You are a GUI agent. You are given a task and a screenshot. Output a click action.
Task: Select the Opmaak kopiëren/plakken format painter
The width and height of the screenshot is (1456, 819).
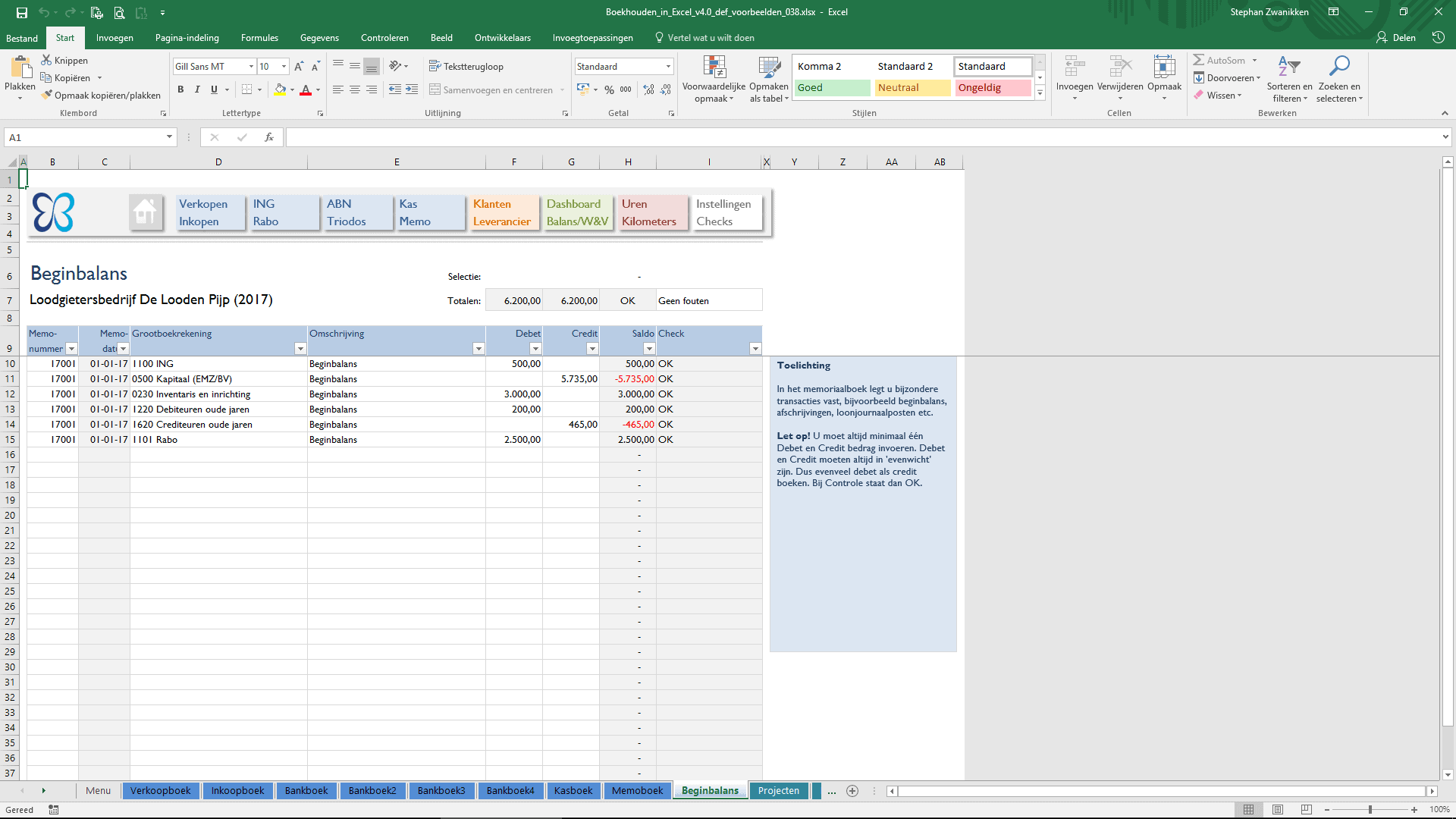[x=102, y=95]
